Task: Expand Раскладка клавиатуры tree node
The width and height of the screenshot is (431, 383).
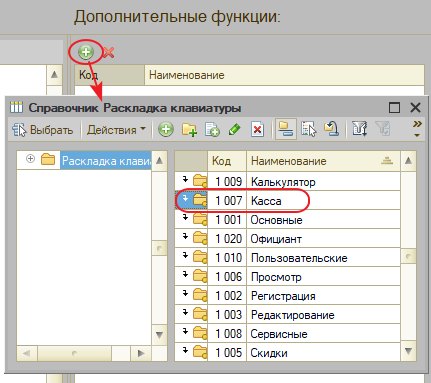Action: [30, 159]
